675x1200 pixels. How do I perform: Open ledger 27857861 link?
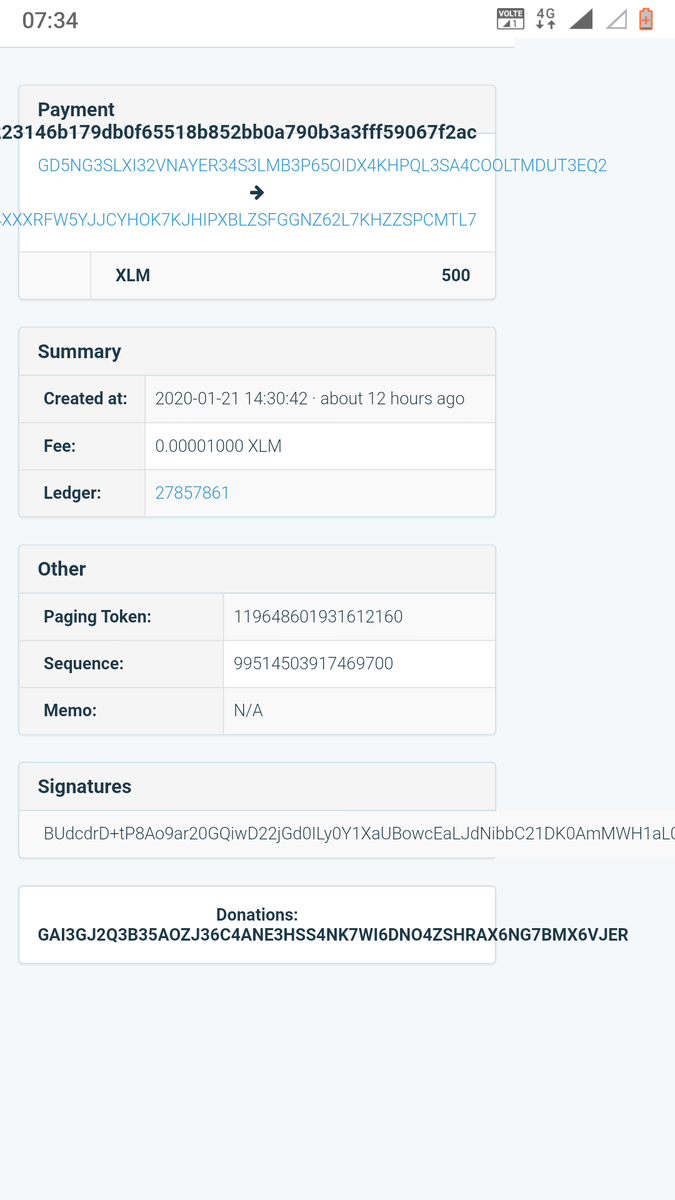pos(192,492)
